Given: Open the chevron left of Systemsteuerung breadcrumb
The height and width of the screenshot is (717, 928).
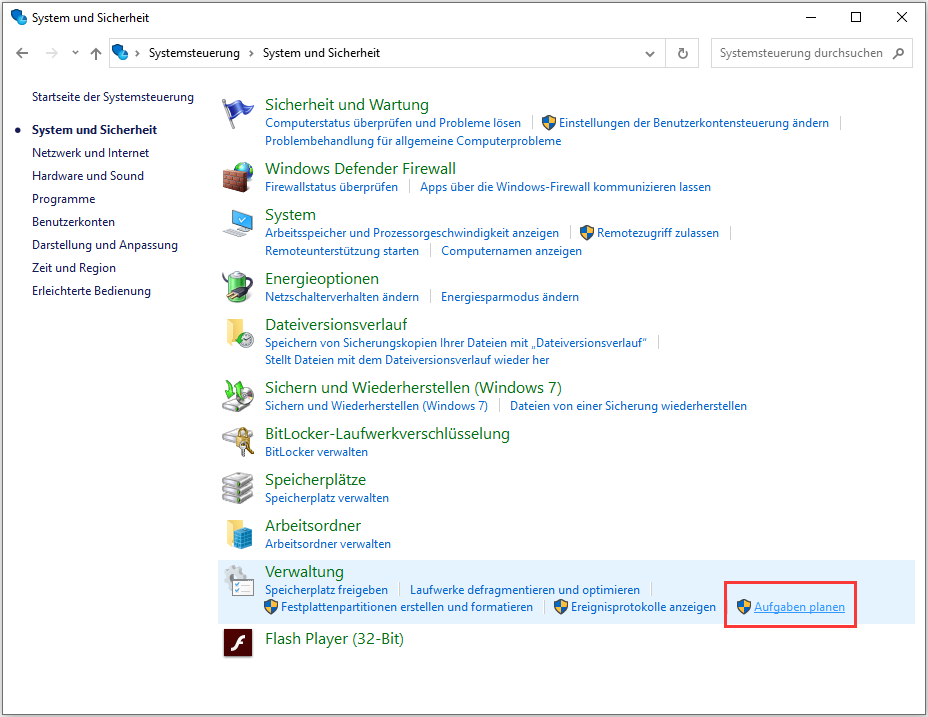Looking at the screenshot, I should (138, 53).
